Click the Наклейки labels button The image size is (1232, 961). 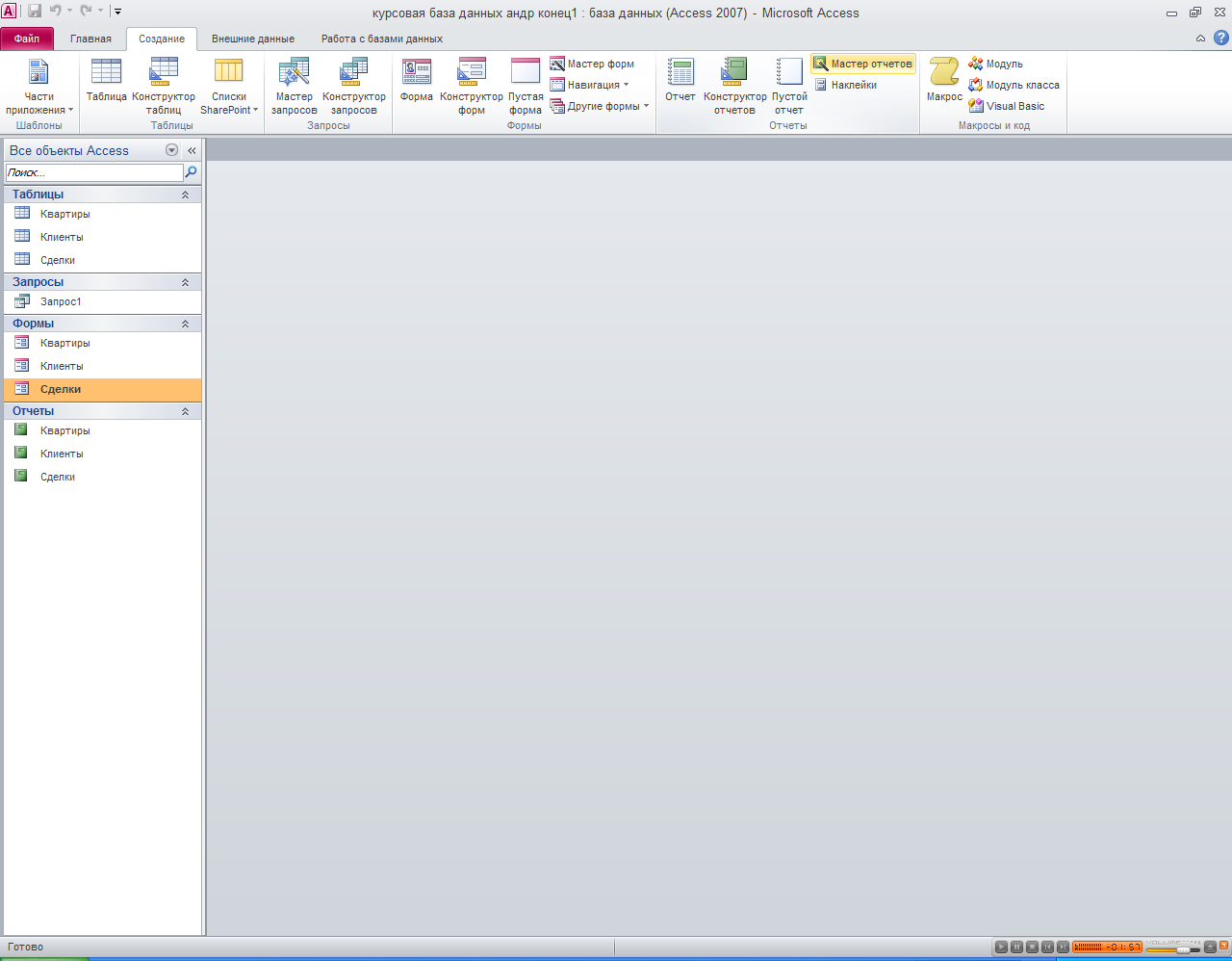pyautogui.click(x=846, y=85)
